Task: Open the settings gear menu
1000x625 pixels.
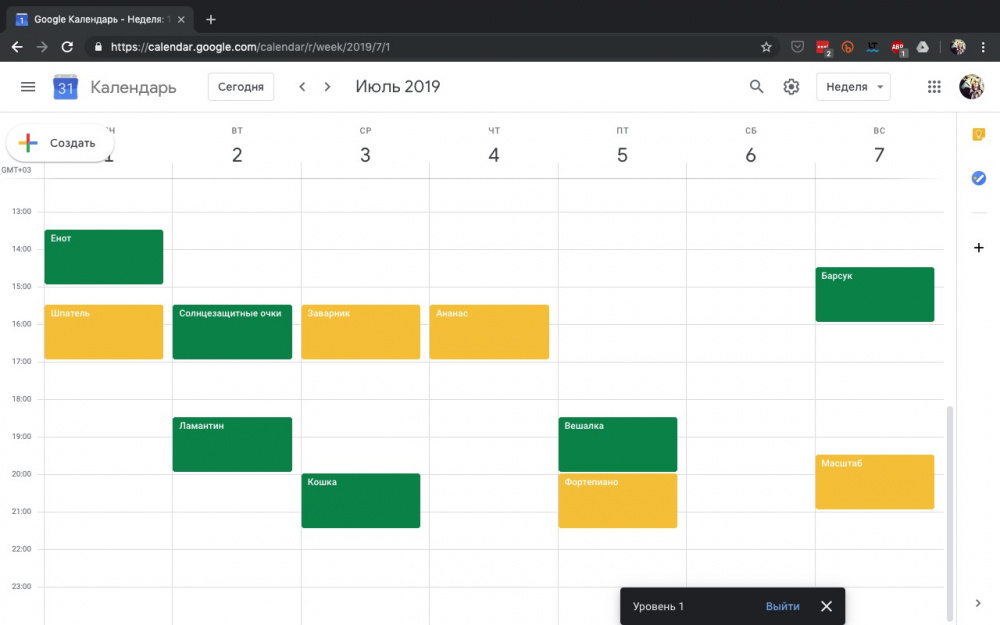Action: pyautogui.click(x=791, y=87)
